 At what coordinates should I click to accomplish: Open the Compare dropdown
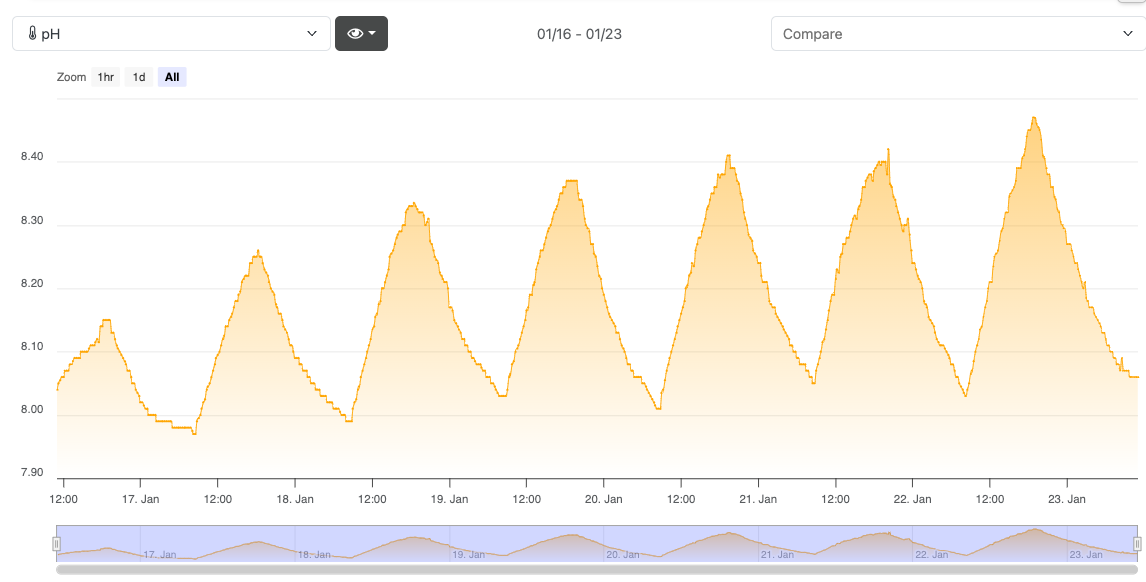coord(958,34)
